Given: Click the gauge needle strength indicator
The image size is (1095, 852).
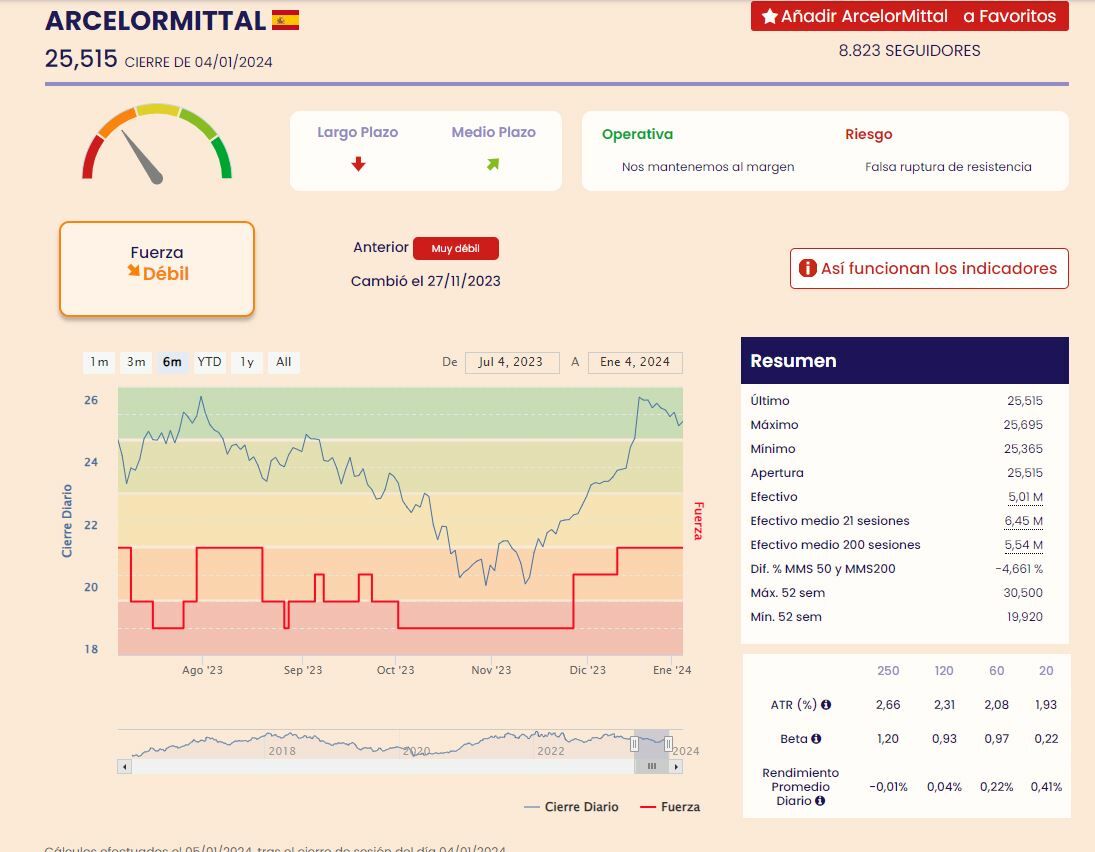Looking at the screenshot, I should click(142, 157).
